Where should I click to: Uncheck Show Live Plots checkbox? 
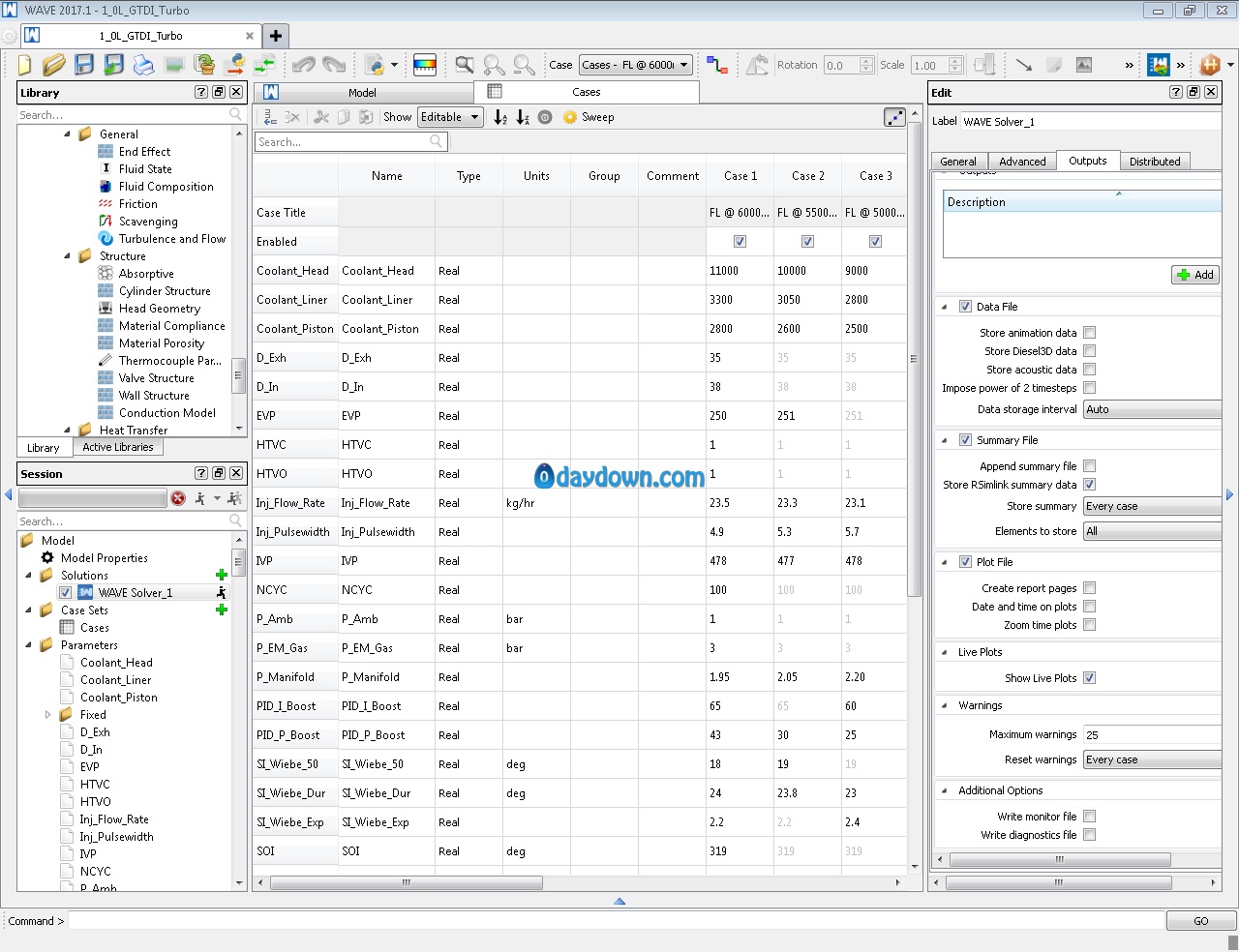pos(1090,678)
